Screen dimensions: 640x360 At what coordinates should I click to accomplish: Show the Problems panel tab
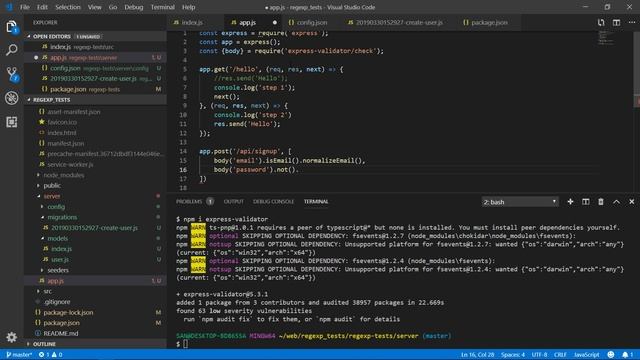point(195,202)
